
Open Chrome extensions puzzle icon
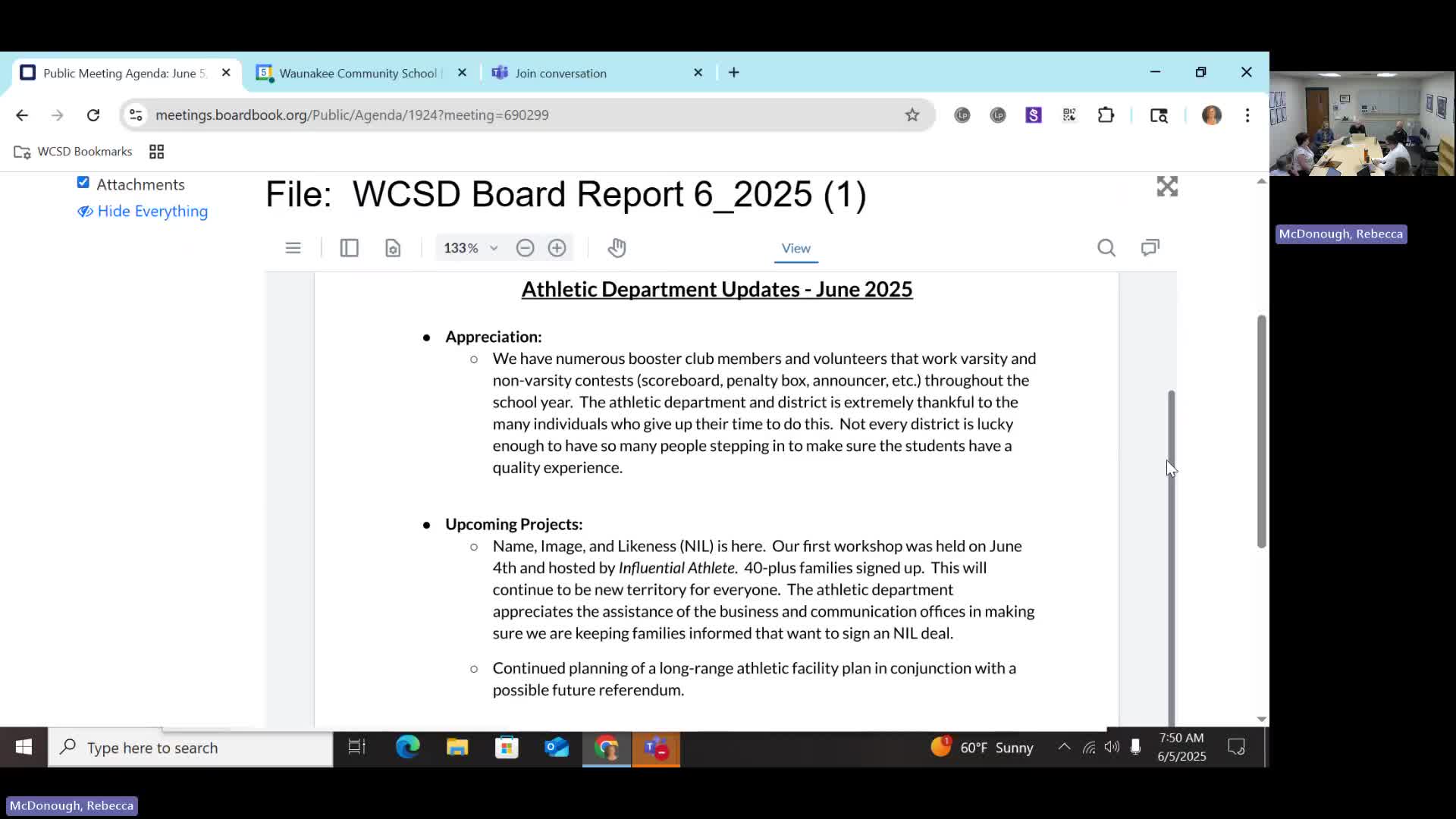pos(1106,115)
